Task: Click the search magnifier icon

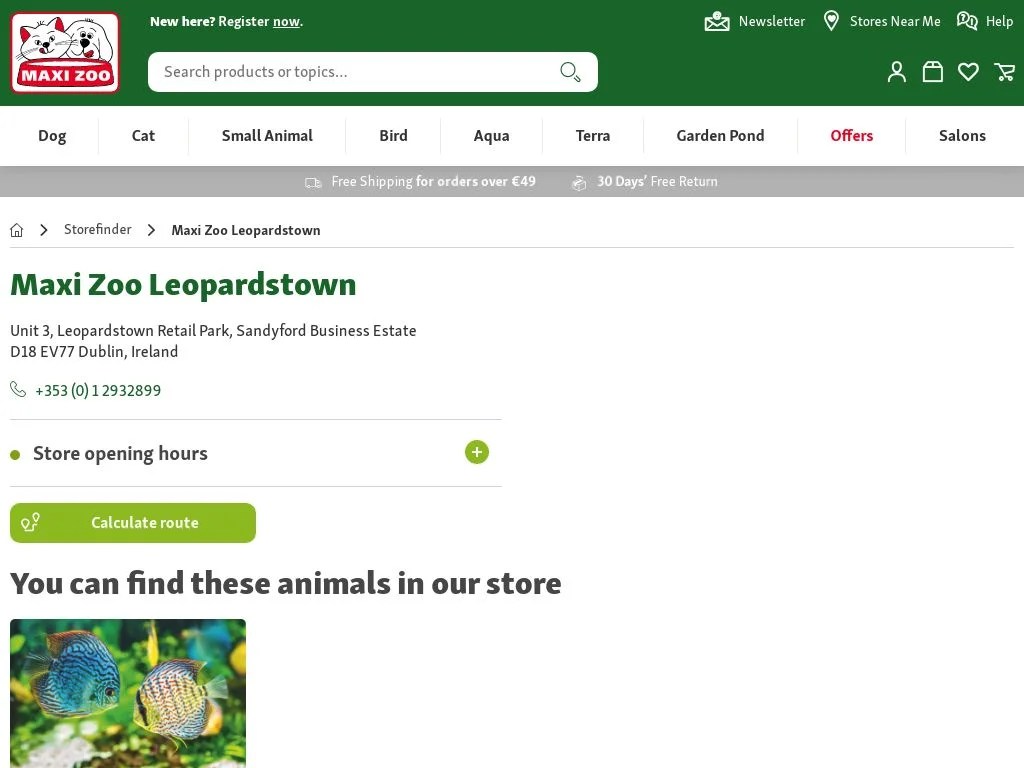Action: (x=570, y=72)
